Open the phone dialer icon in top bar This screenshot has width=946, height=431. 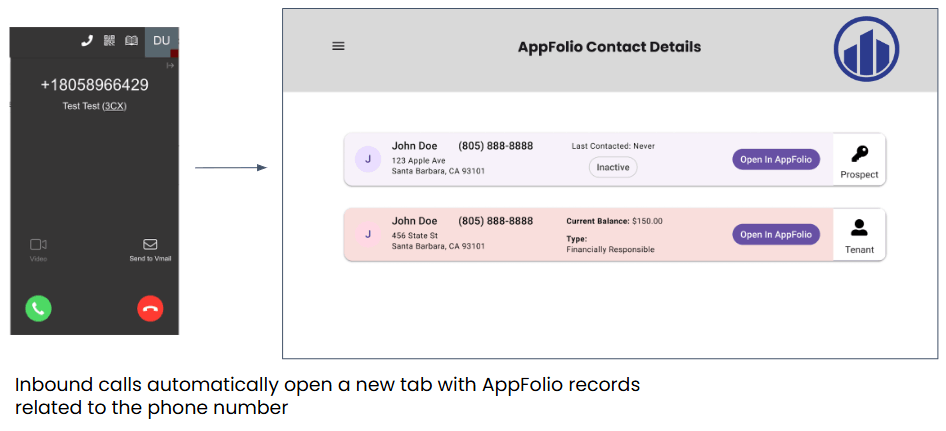tap(87, 40)
